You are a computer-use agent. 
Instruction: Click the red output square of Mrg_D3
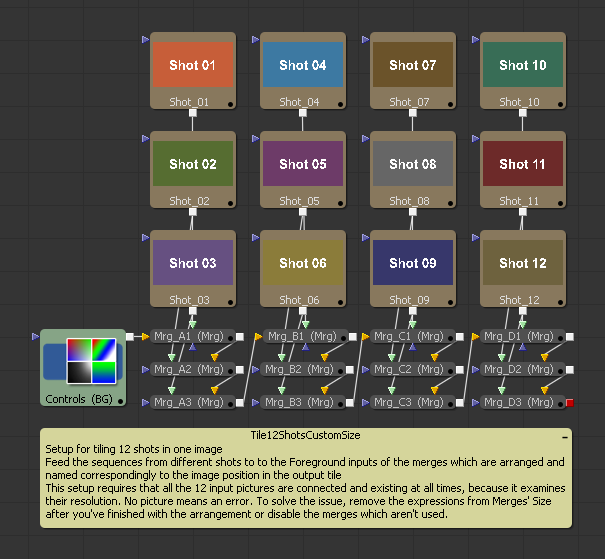pyautogui.click(x=570, y=403)
